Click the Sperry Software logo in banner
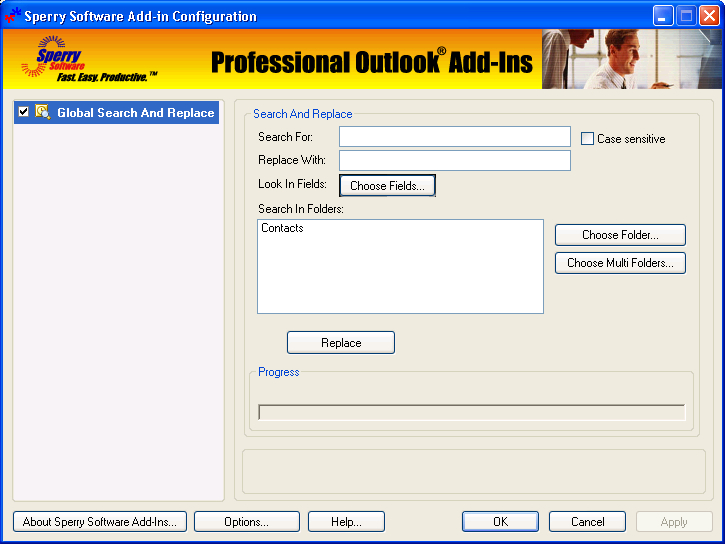 coord(88,59)
